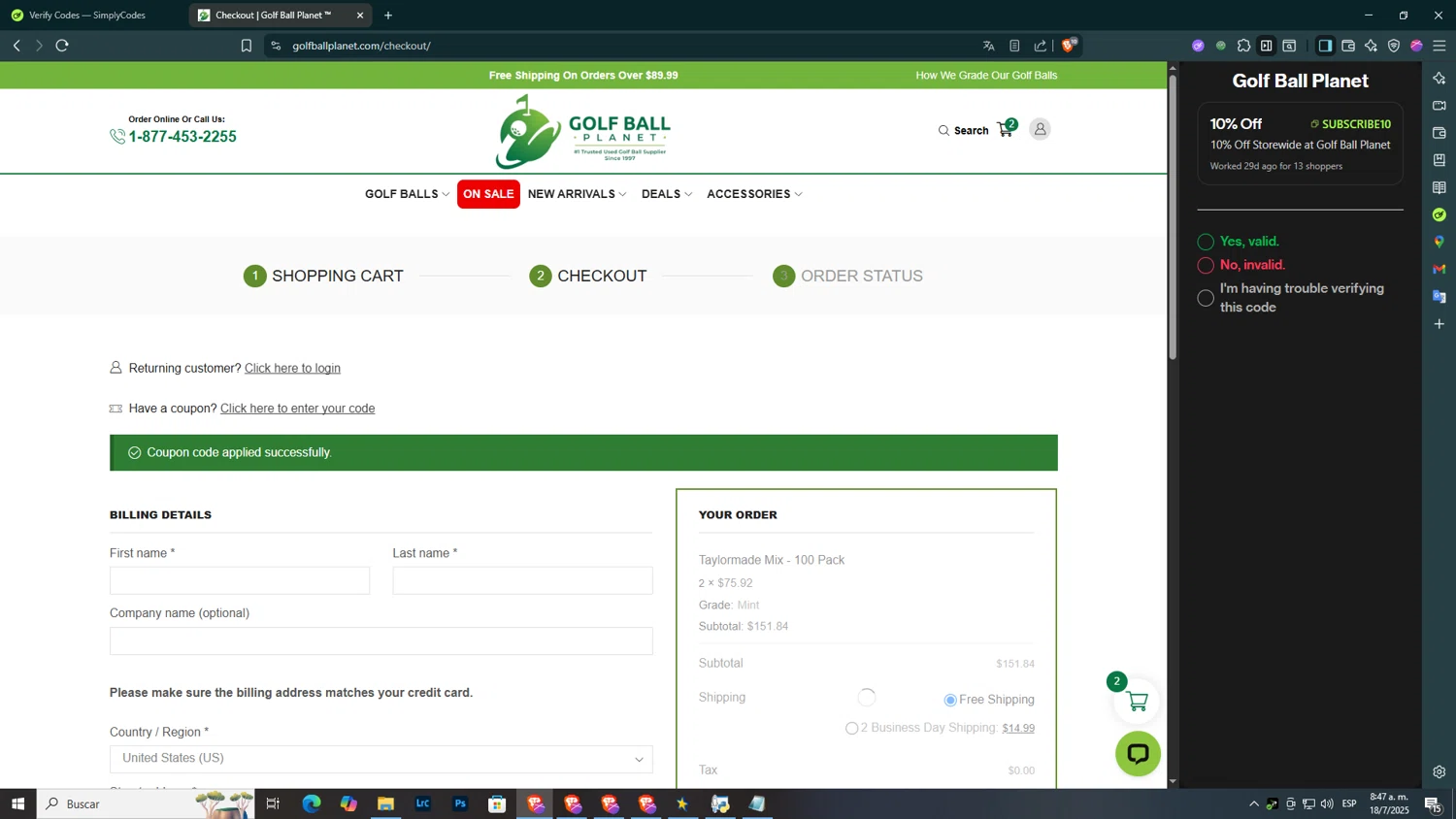Click the Windows Start button

tap(17, 803)
